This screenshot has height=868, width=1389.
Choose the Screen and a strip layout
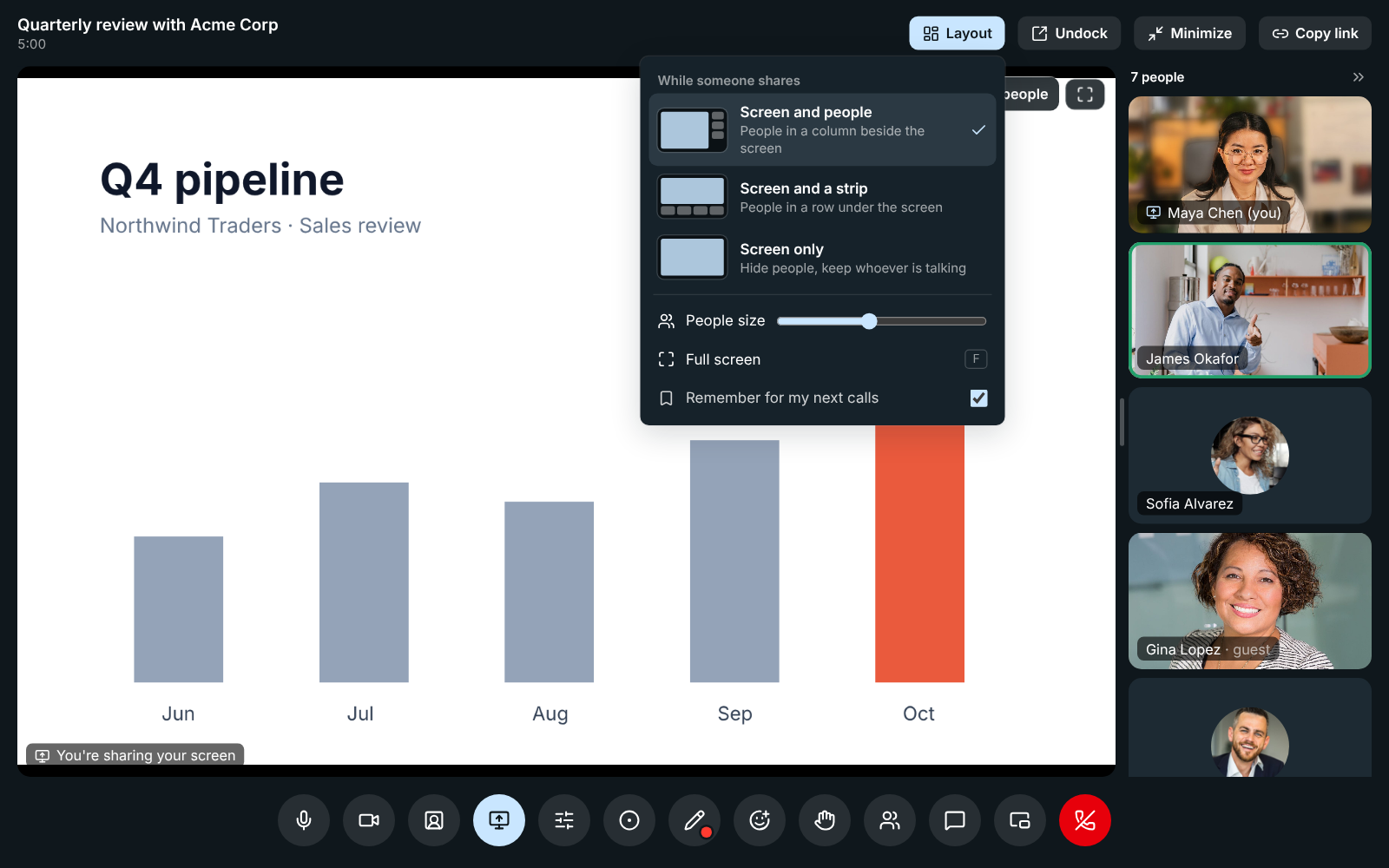(822, 197)
